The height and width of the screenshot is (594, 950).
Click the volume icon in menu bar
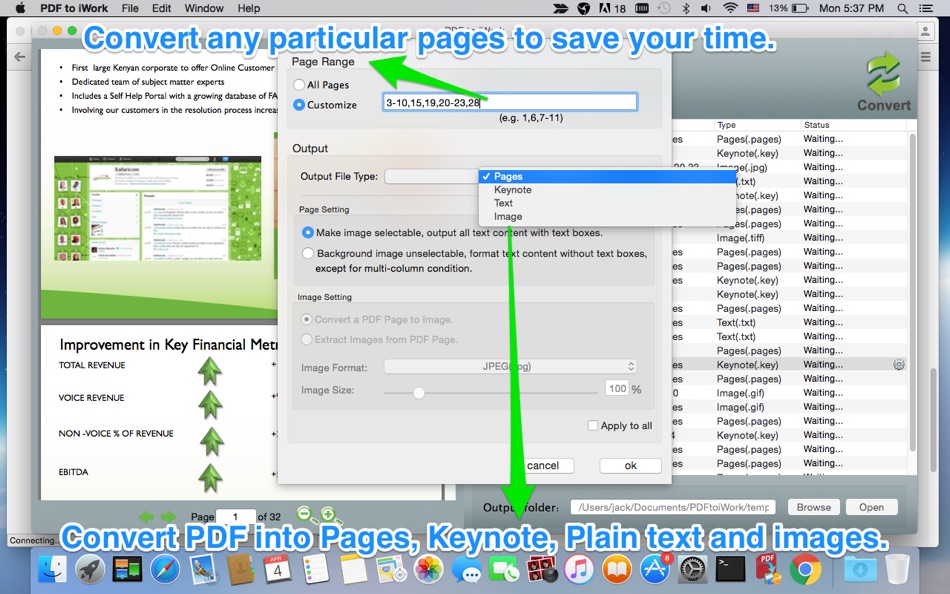point(706,8)
